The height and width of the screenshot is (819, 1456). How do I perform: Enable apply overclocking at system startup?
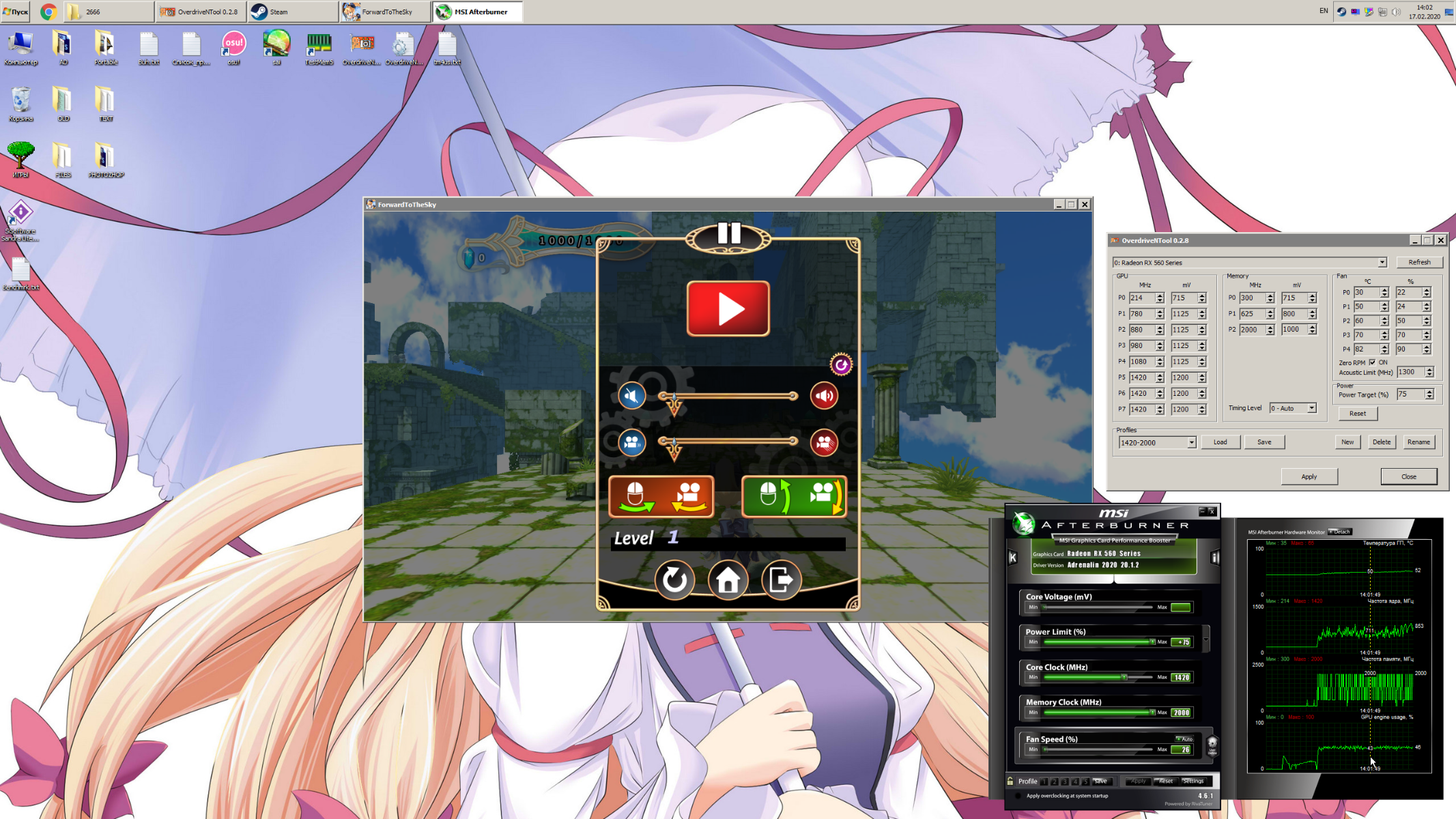pyautogui.click(x=1018, y=796)
